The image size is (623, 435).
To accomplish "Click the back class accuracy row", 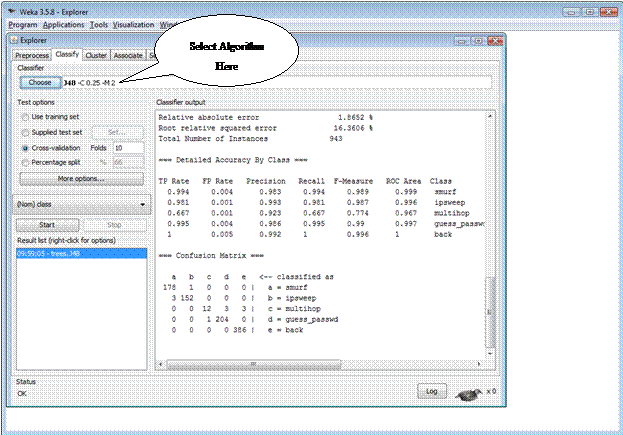I will pyautogui.click(x=310, y=234).
